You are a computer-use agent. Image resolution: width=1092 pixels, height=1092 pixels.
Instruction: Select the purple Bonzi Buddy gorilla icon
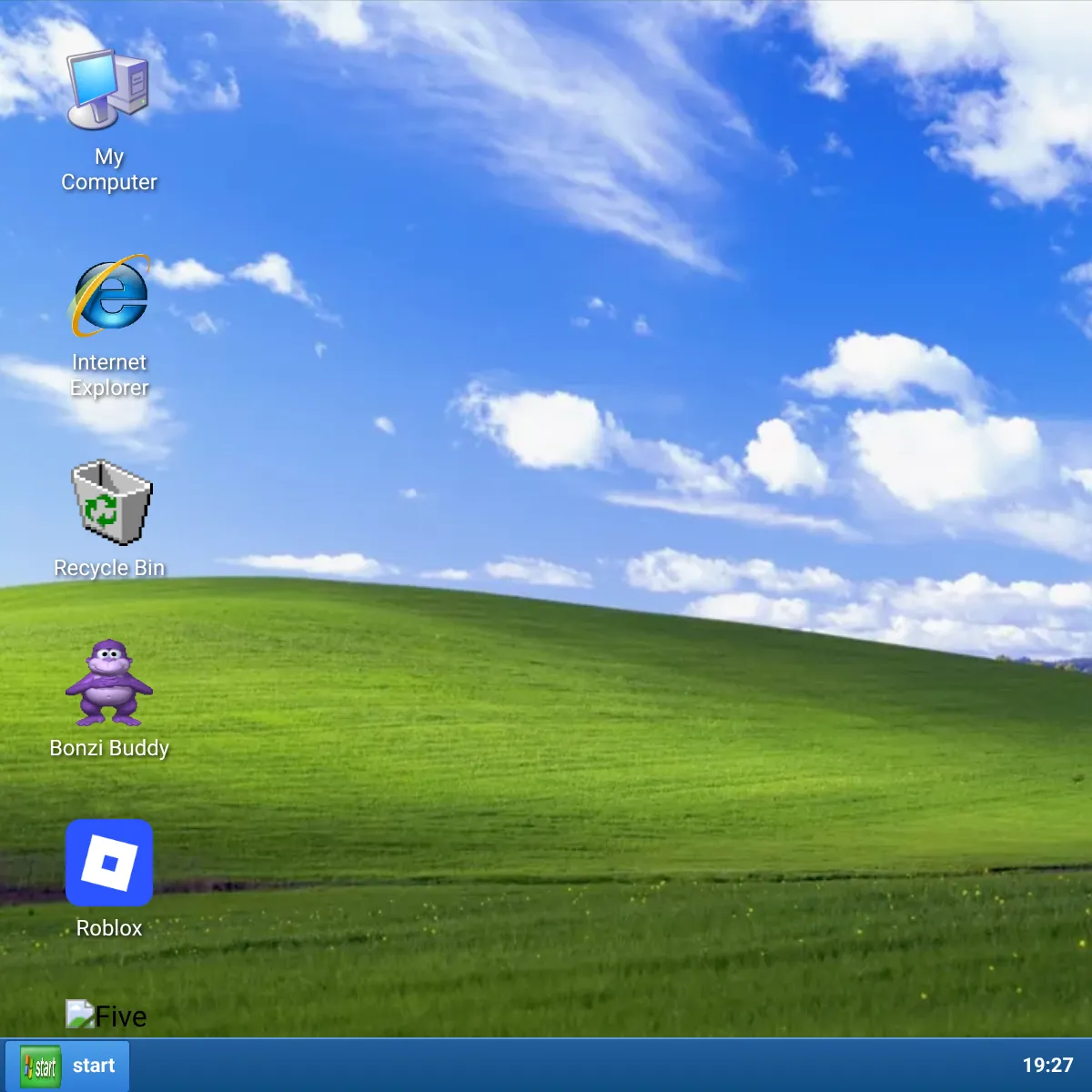click(109, 682)
